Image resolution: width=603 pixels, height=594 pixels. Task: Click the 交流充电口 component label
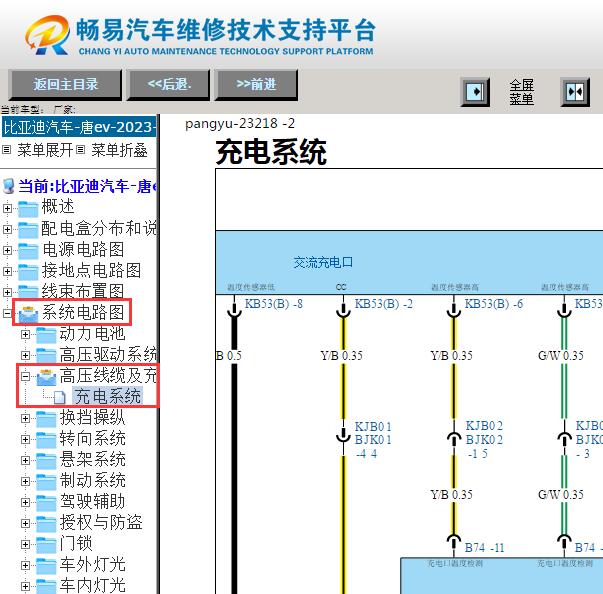pos(323,263)
